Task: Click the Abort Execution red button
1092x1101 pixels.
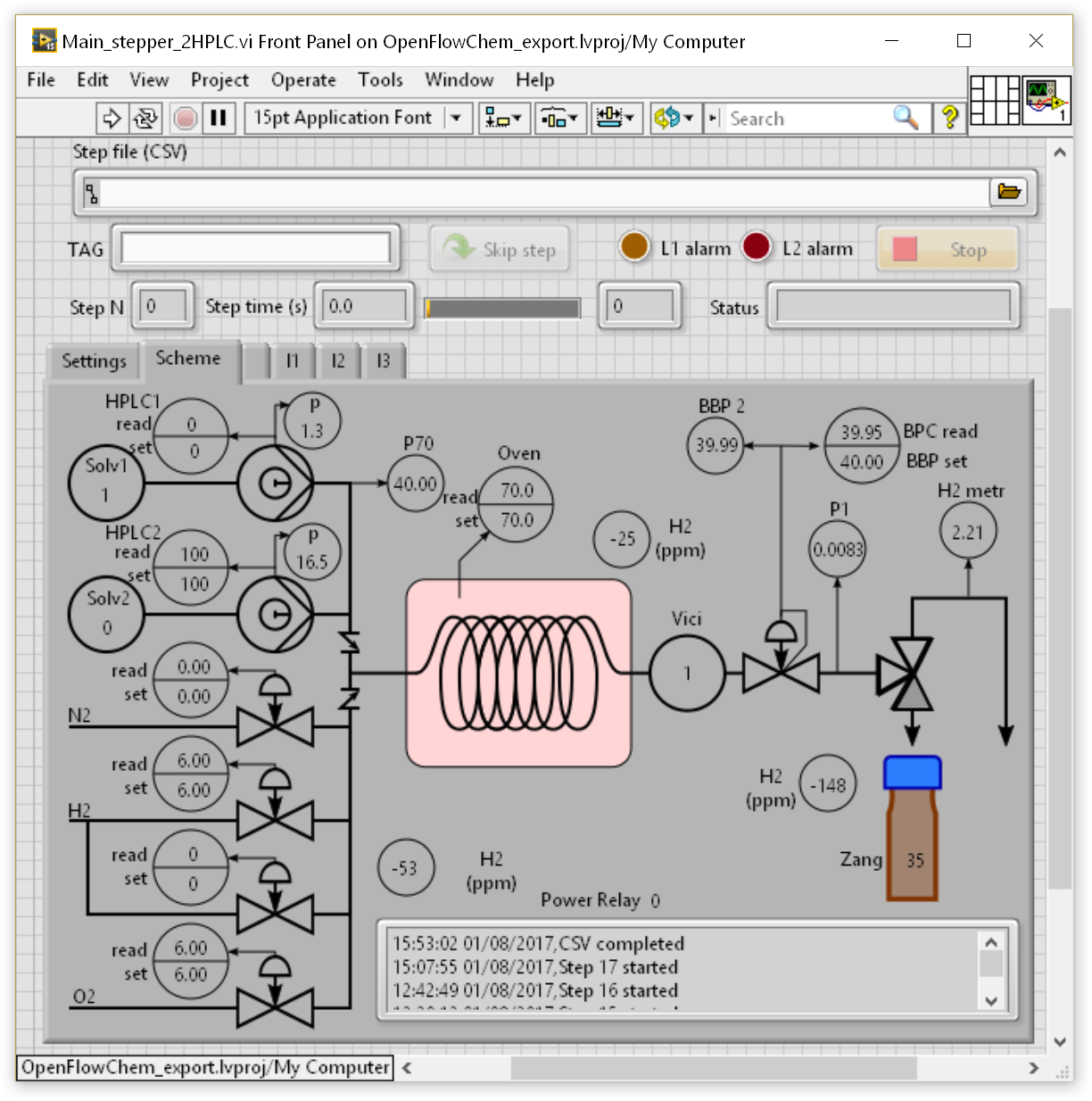Action: 185,118
